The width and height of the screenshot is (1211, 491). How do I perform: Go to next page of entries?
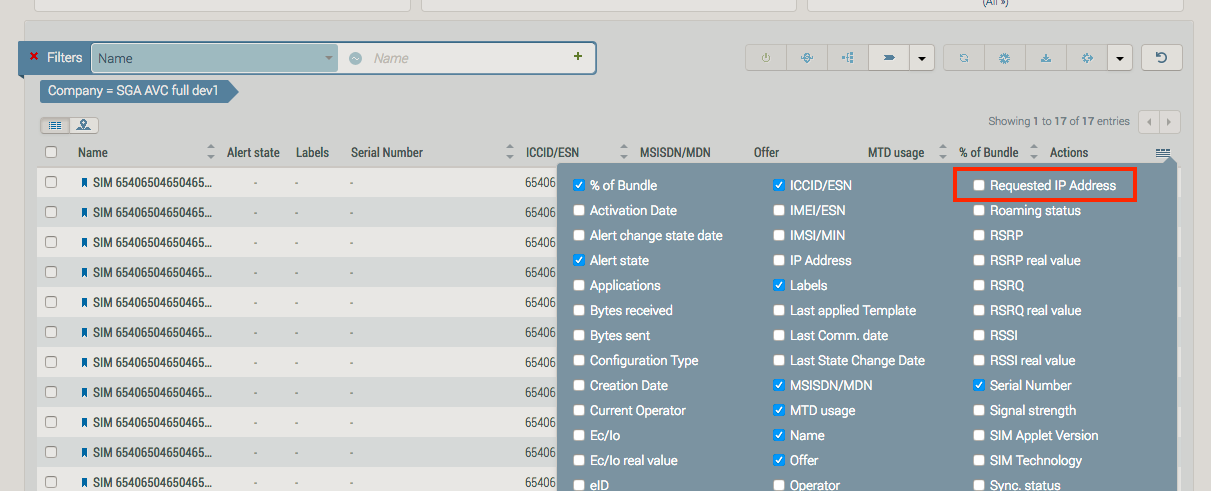tap(1170, 121)
